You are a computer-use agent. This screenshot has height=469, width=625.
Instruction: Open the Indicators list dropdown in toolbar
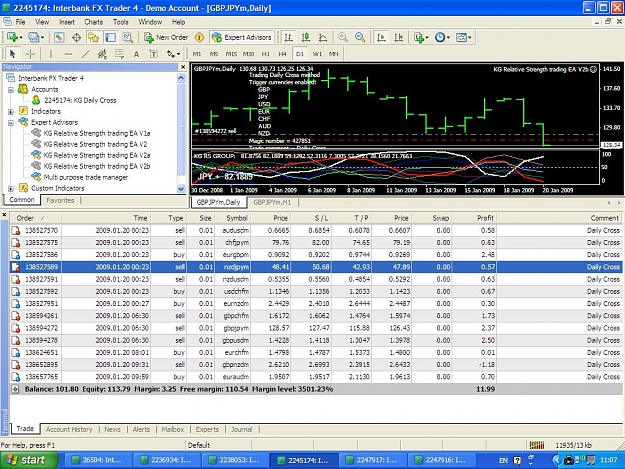[421, 37]
